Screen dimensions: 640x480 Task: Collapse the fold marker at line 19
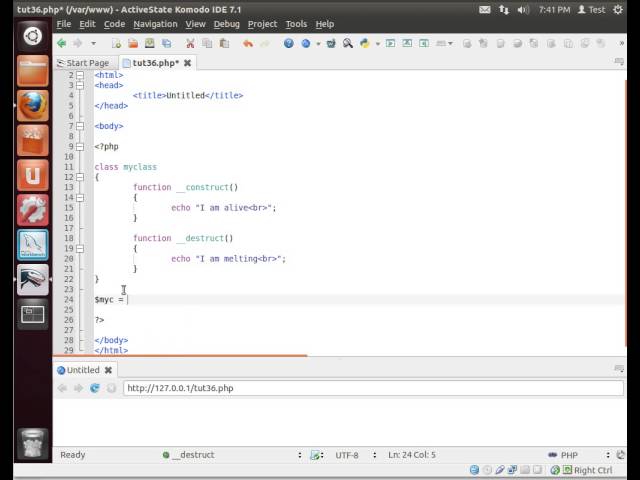[x=80, y=249]
